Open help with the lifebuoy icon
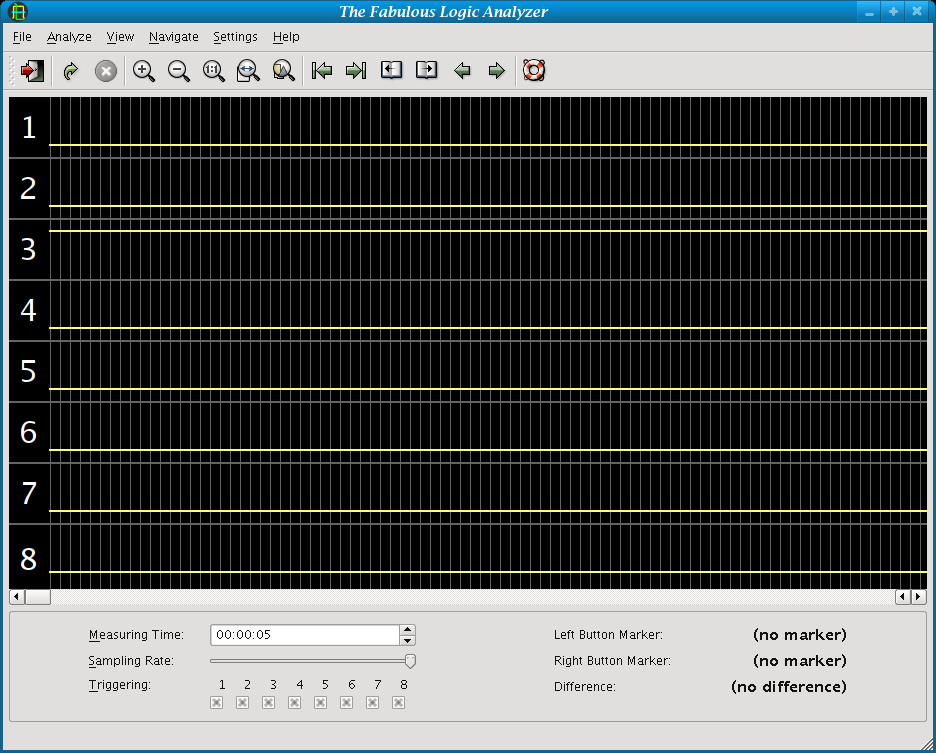The width and height of the screenshot is (936, 753). click(x=534, y=71)
